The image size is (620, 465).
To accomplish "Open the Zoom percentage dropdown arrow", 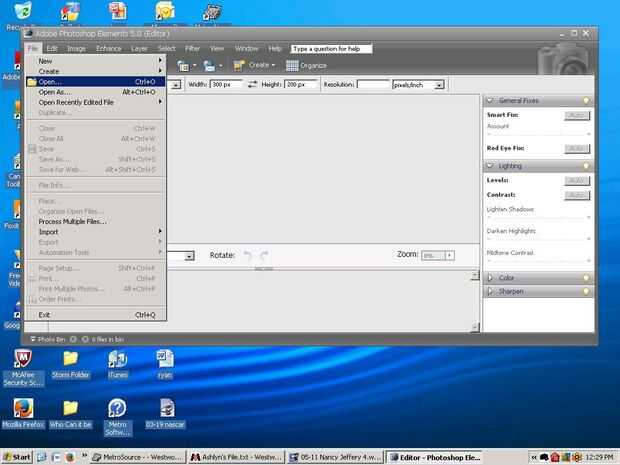I will 450,255.
